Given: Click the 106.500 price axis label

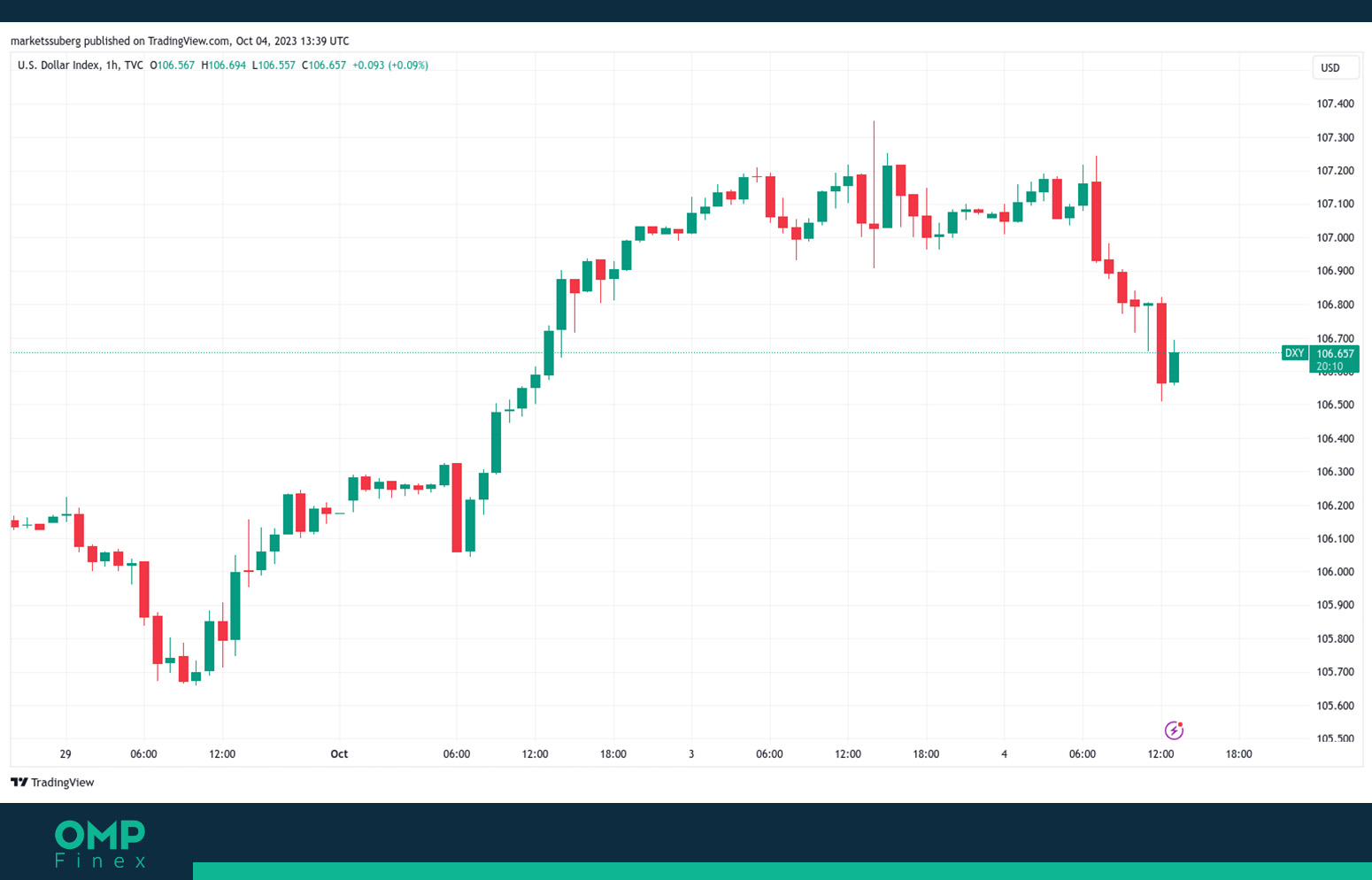Looking at the screenshot, I should point(1335,405).
